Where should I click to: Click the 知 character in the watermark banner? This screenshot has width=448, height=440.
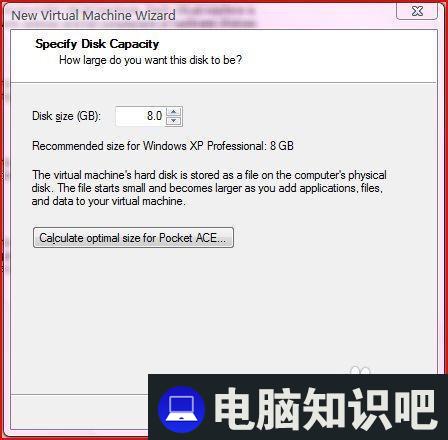(x=325, y=409)
